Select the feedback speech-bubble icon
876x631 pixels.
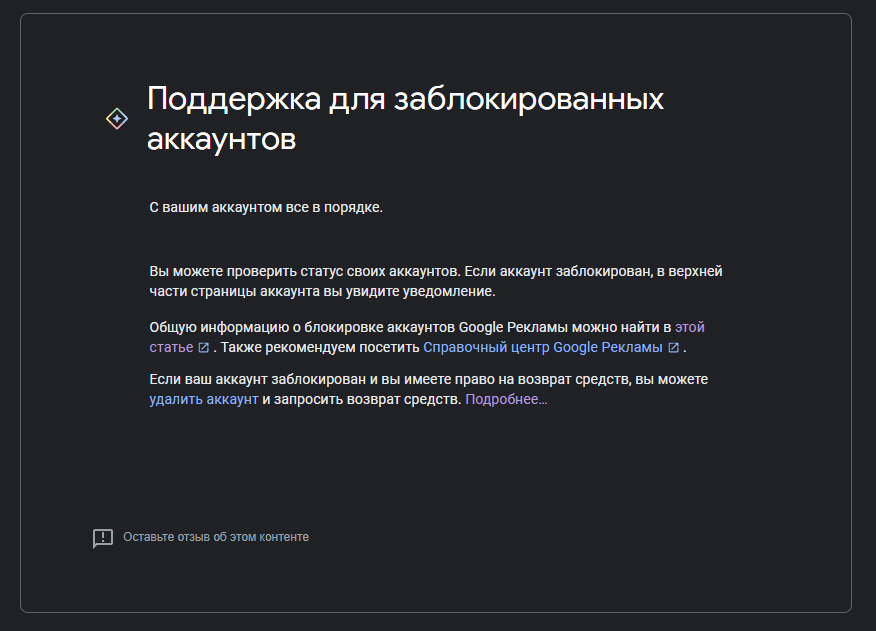(x=101, y=536)
